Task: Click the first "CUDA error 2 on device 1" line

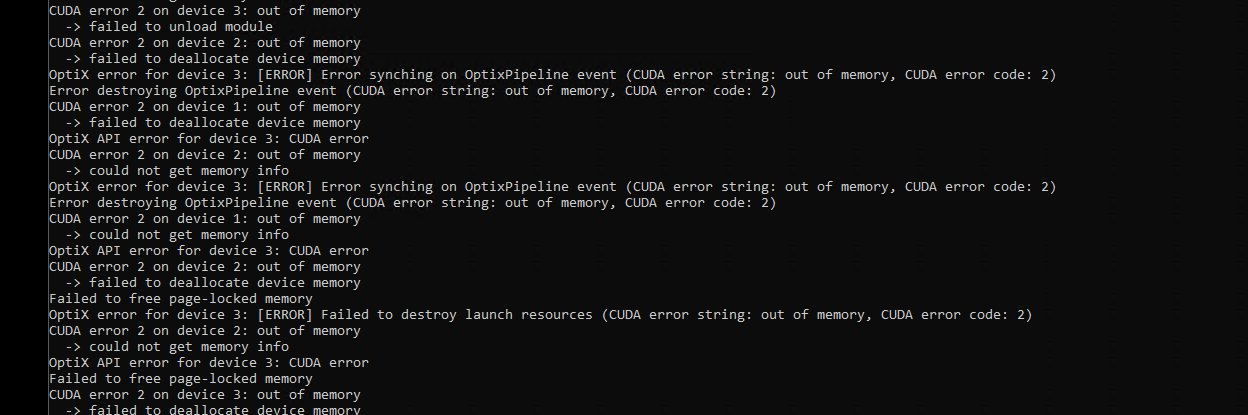Action: 204,107
